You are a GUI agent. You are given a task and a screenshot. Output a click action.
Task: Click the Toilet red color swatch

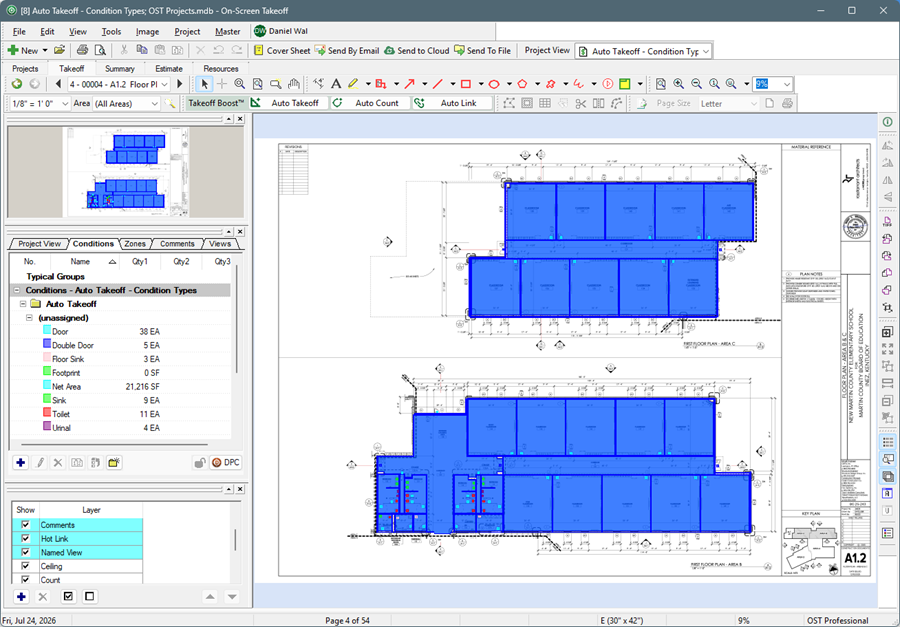47,413
